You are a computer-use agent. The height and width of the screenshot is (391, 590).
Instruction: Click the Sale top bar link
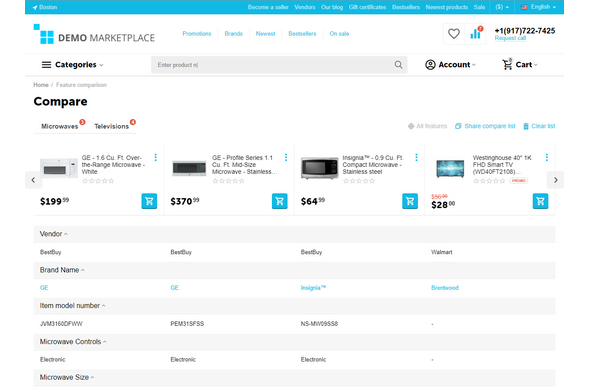(479, 7)
